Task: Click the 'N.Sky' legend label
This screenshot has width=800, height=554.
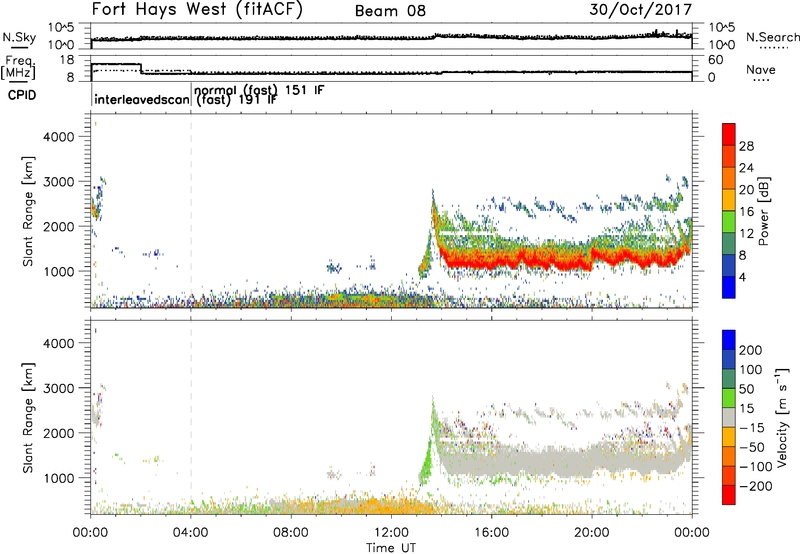Action: (x=19, y=37)
